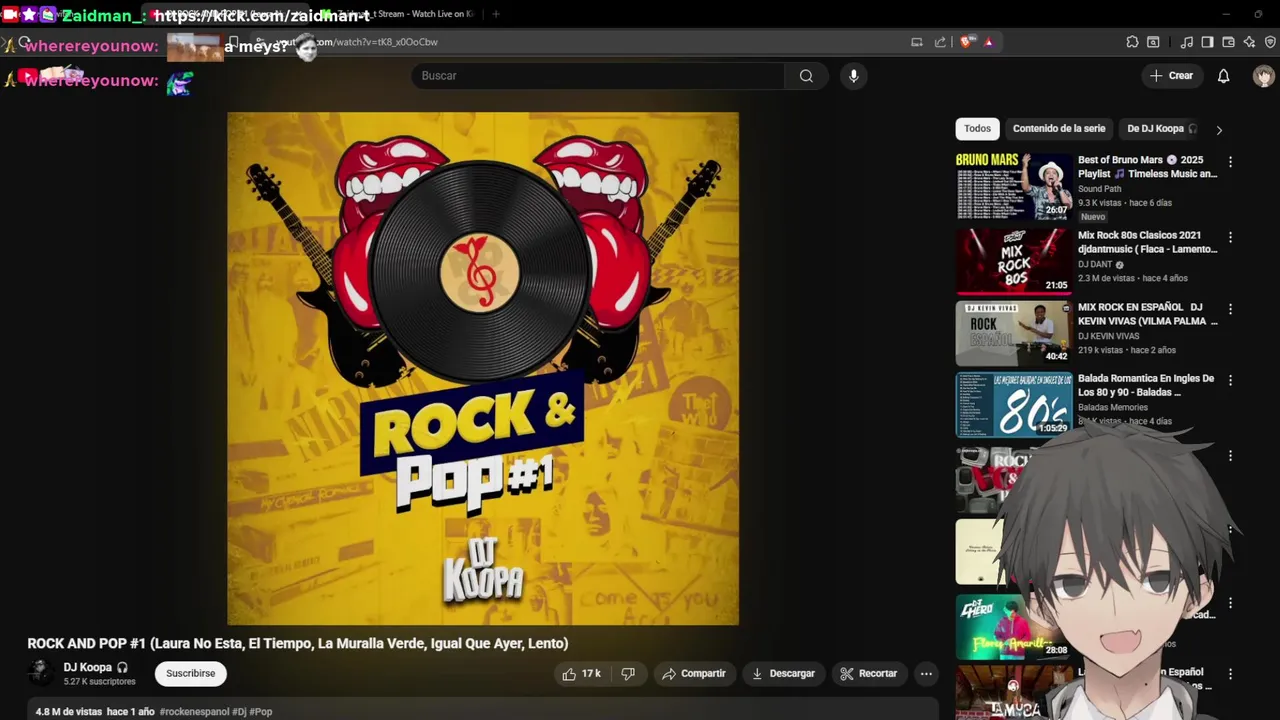Screen dimensions: 1280x720
Task: Open Mix Rock en Español thumbnail
Action: point(1014,333)
